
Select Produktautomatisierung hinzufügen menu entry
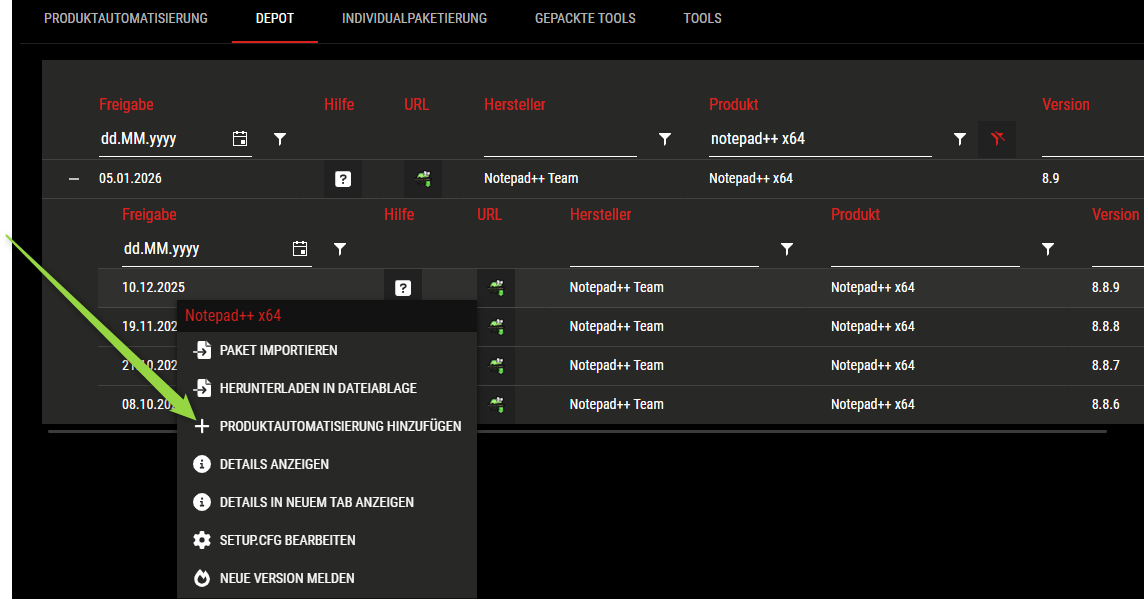340,426
